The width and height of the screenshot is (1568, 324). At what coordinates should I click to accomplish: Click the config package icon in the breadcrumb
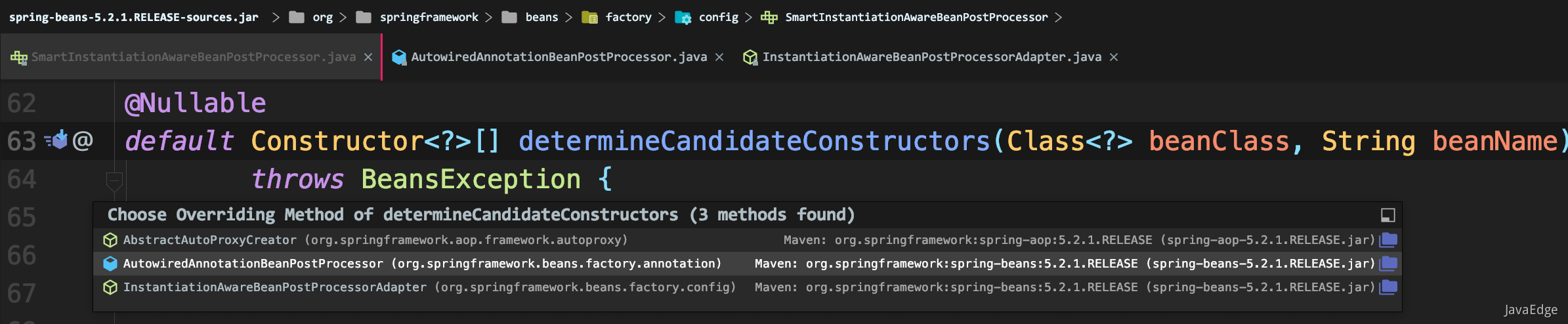tap(683, 18)
